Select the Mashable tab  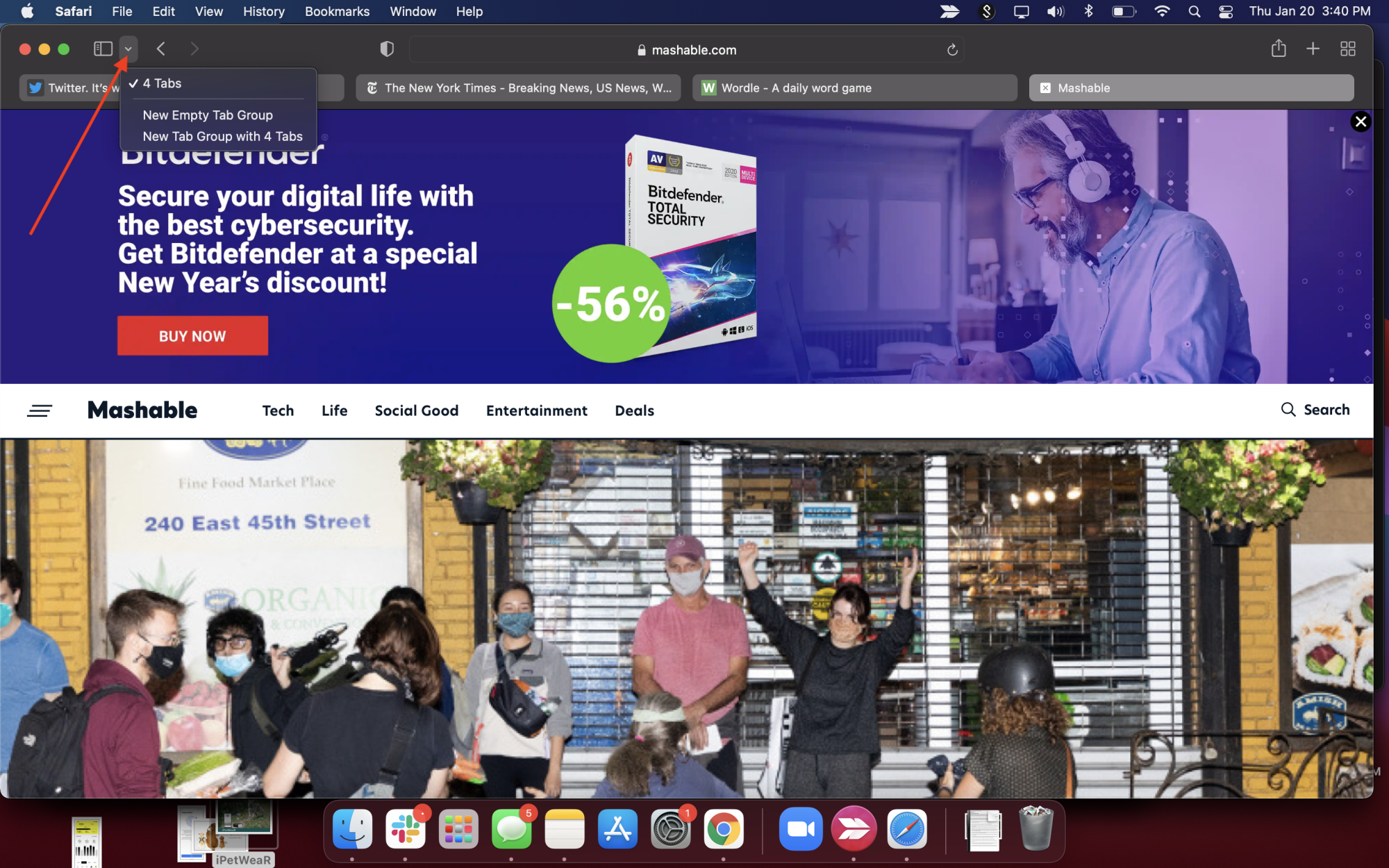1191,88
